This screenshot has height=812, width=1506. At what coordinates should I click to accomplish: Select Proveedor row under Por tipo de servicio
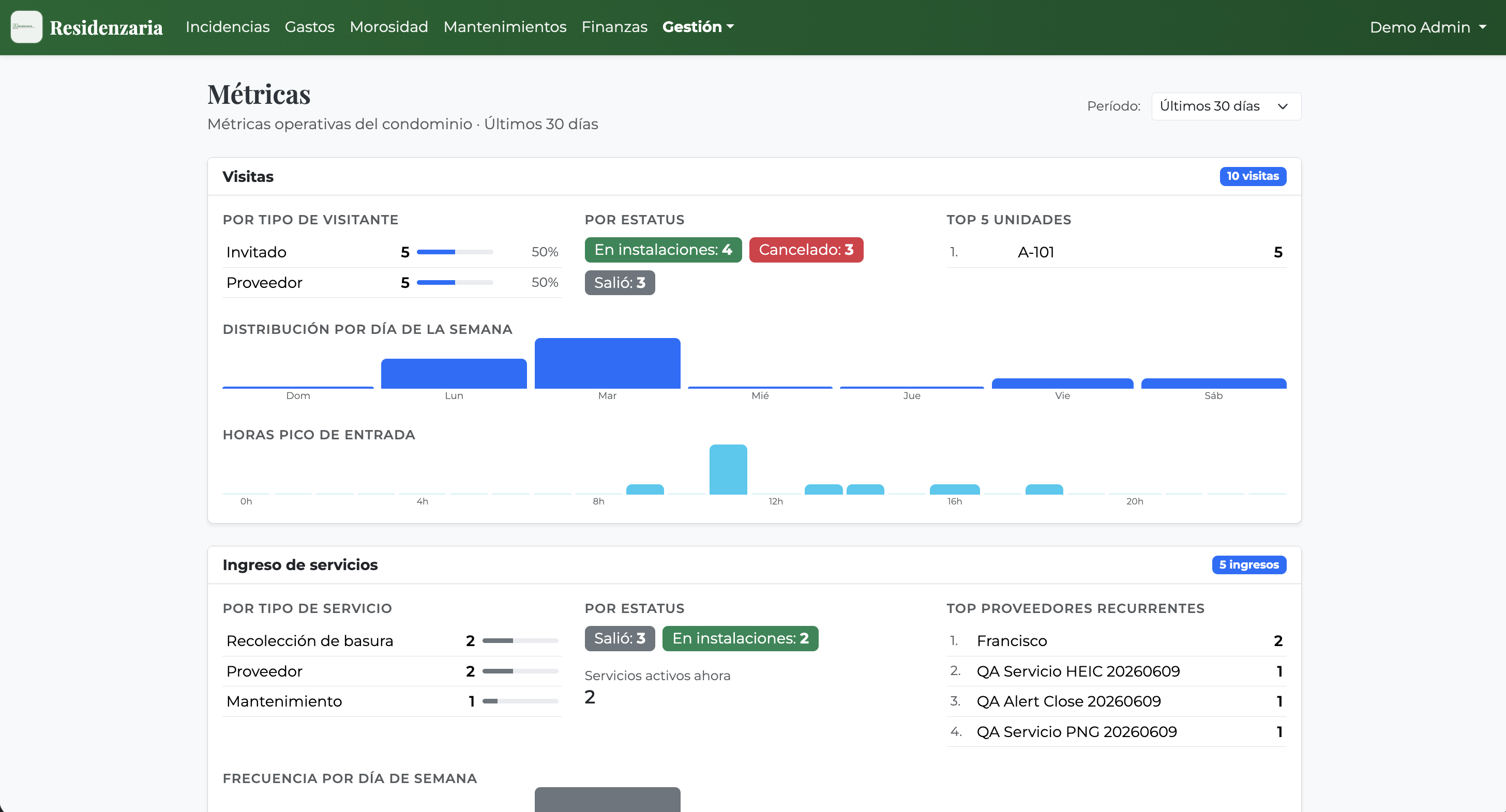pos(393,671)
